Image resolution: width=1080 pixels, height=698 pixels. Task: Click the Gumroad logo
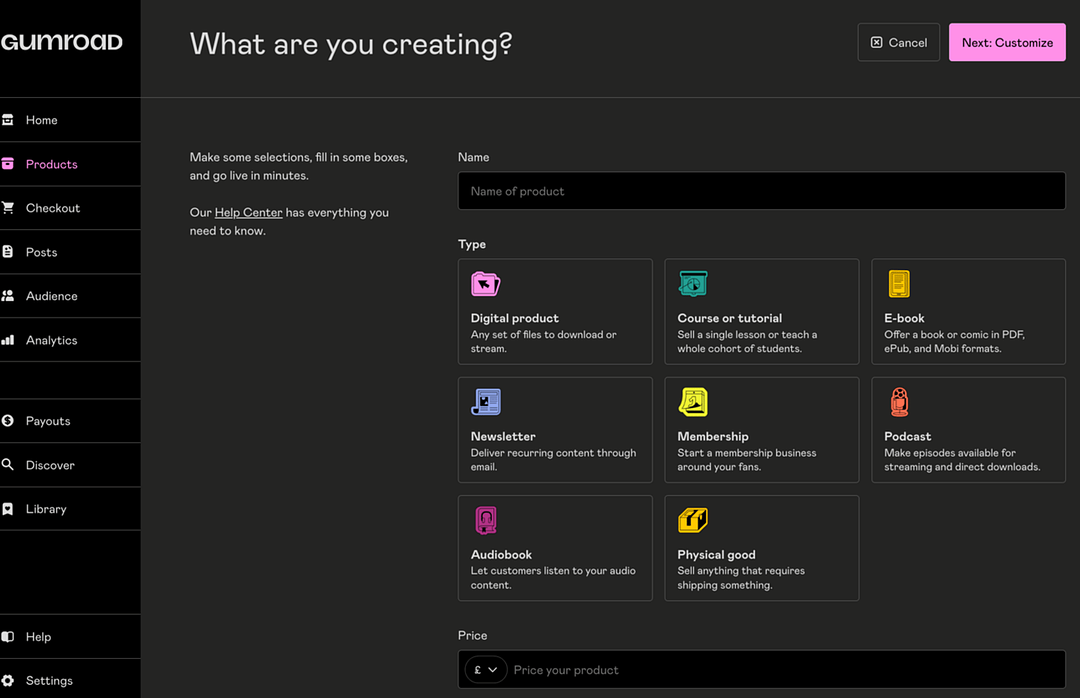pyautogui.click(x=62, y=42)
